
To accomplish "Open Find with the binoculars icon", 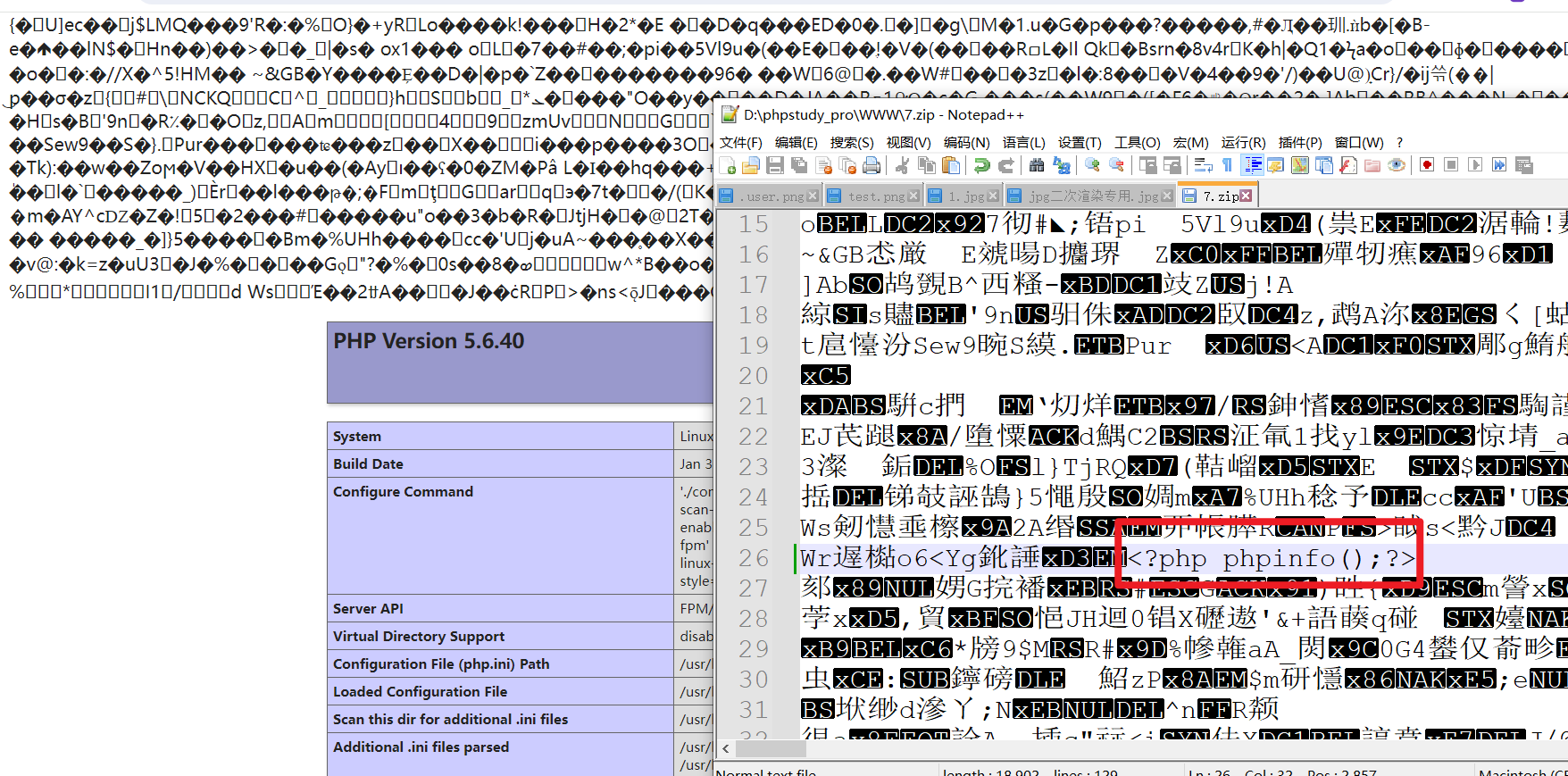I will (x=1037, y=165).
